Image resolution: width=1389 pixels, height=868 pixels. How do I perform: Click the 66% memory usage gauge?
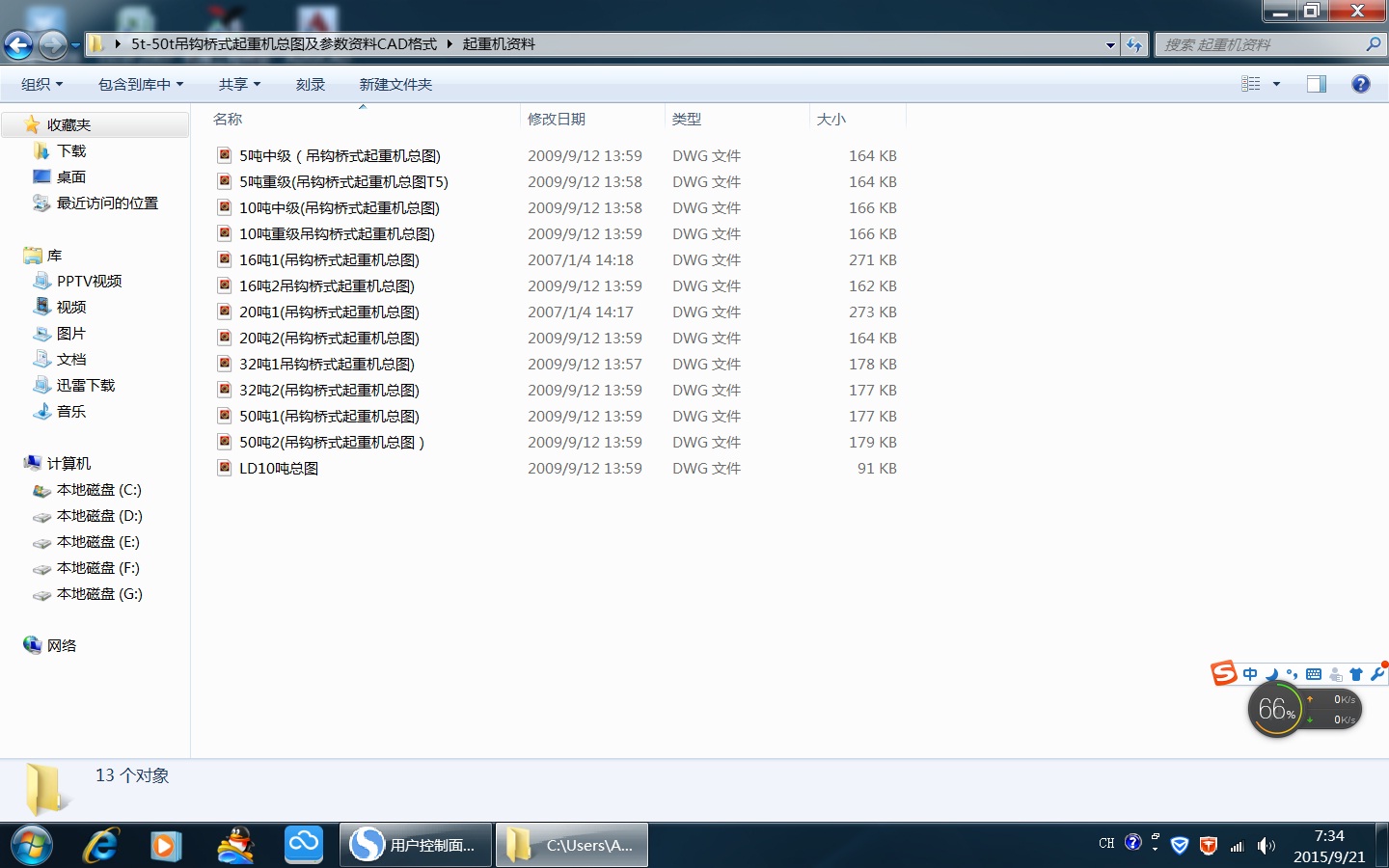click(1277, 710)
